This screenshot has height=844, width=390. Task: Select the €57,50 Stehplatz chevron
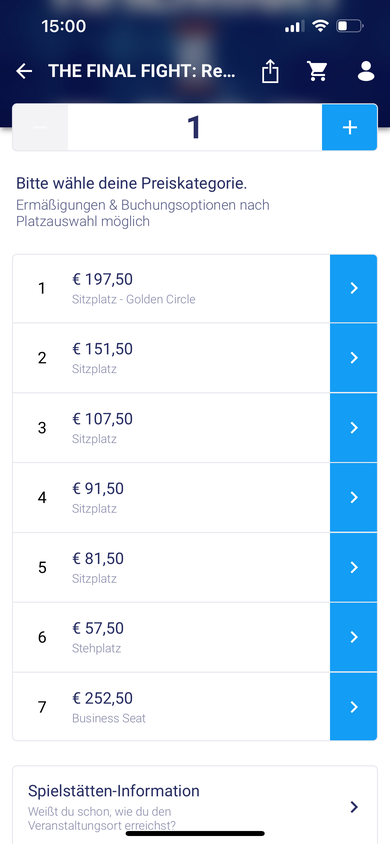tap(353, 637)
